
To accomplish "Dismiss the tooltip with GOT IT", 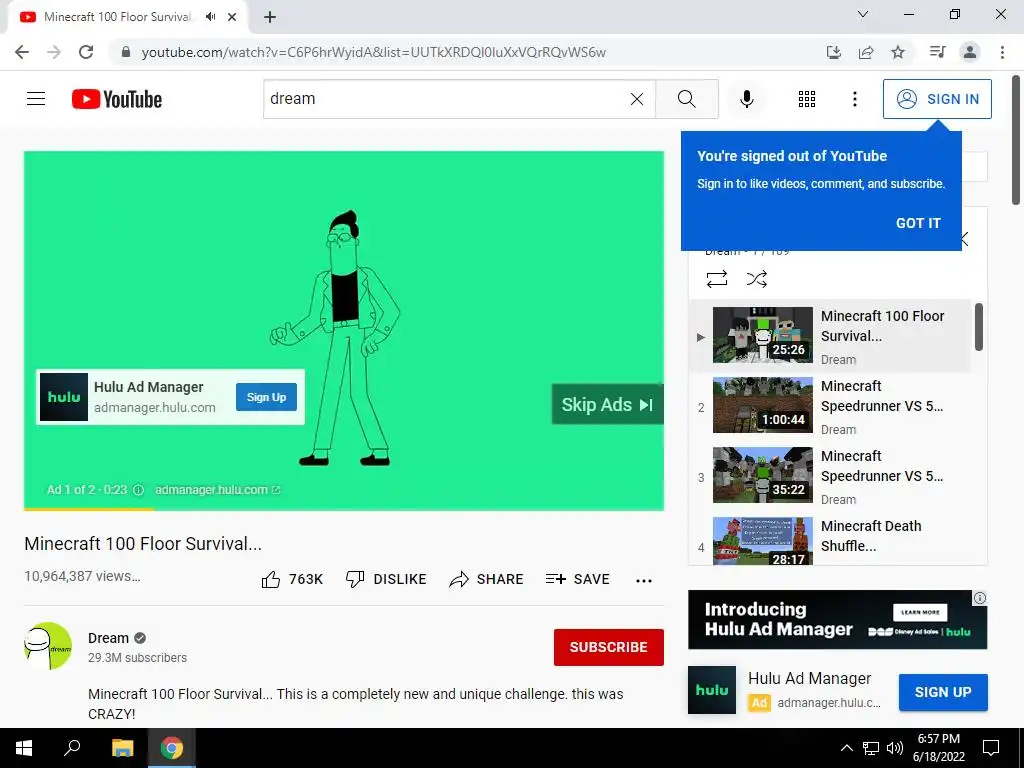I will tap(918, 223).
